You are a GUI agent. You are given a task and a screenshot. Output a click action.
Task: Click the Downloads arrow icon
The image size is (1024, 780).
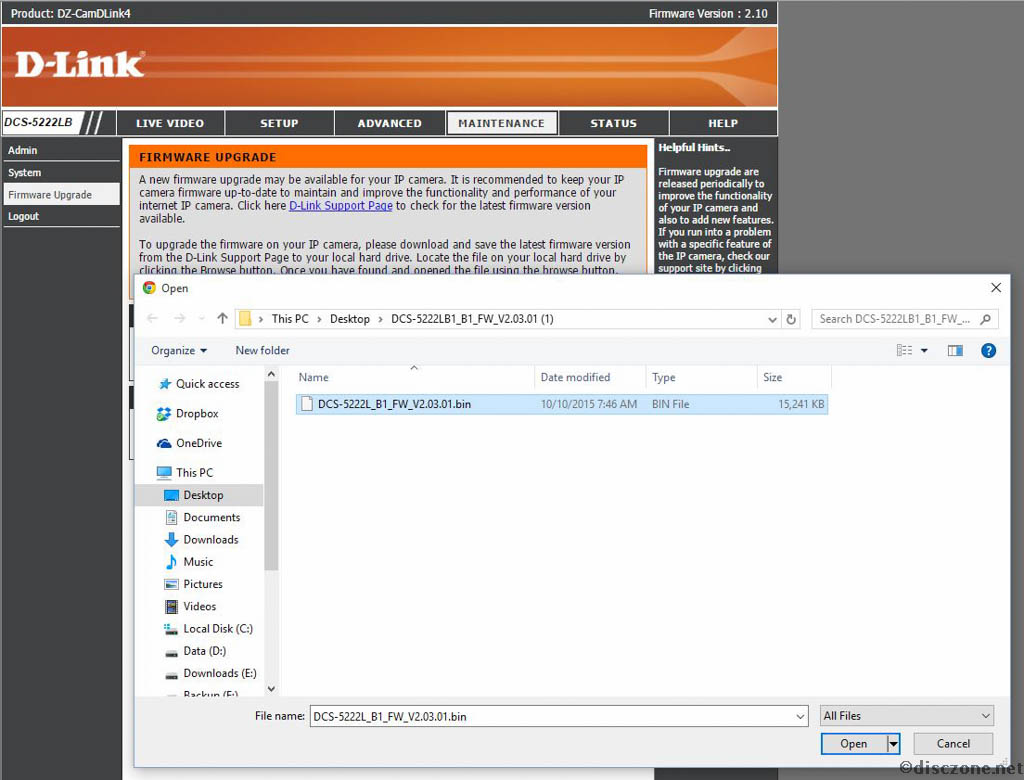171,540
